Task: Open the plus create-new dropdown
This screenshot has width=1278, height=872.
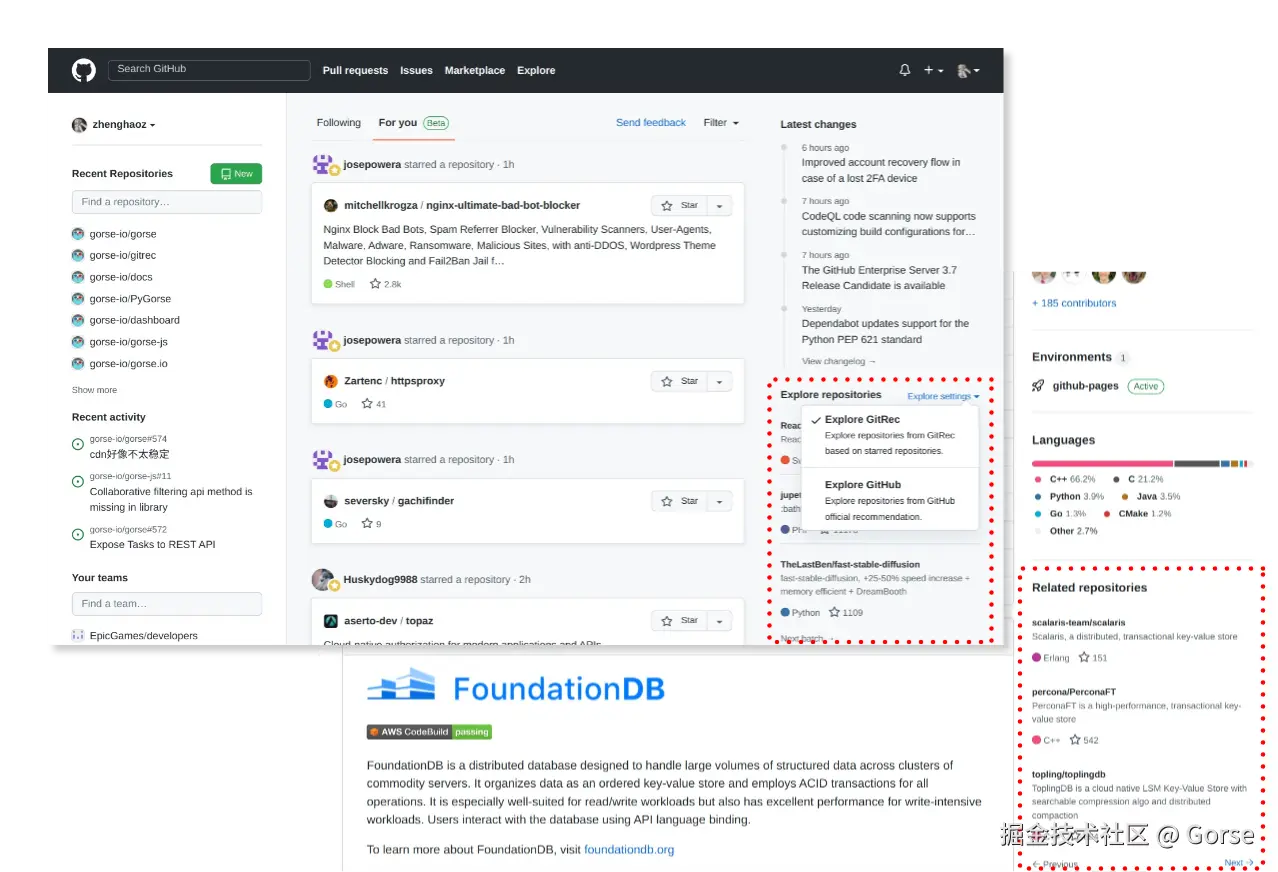Action: [x=933, y=70]
